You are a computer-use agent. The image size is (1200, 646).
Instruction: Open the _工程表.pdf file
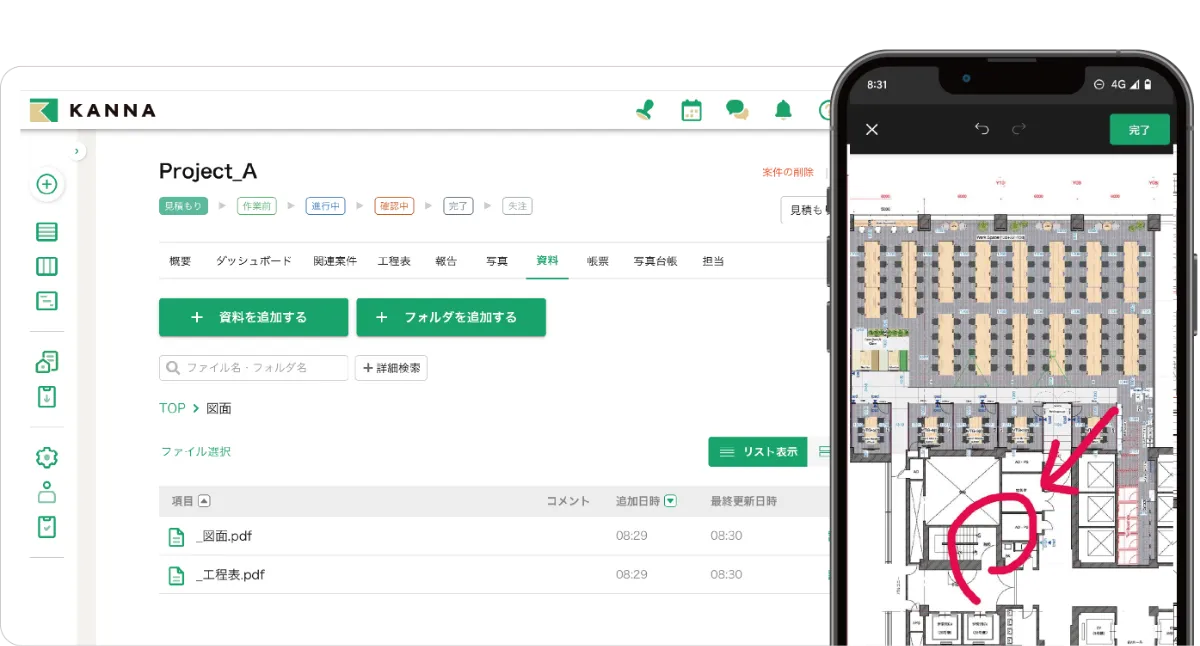[230, 575]
